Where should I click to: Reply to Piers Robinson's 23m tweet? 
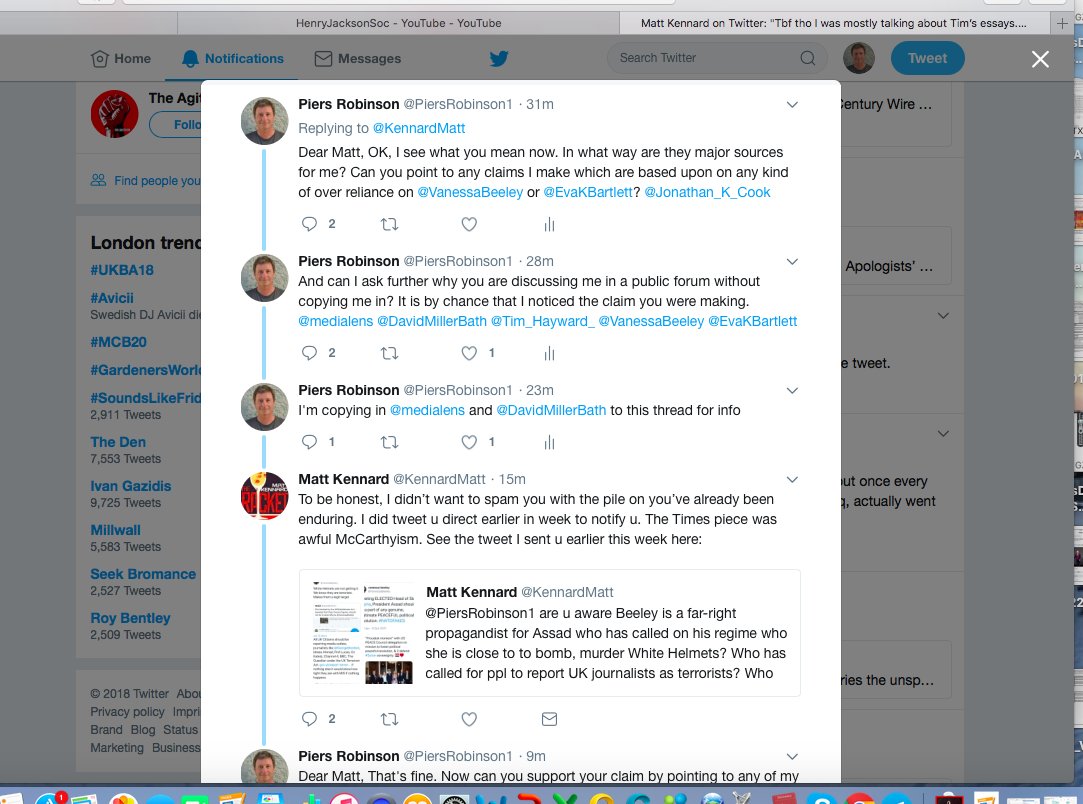pos(309,442)
